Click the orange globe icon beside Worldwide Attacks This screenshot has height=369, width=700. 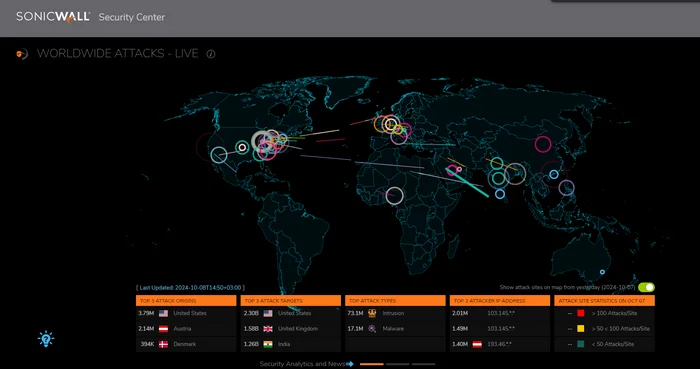pyautogui.click(x=22, y=54)
